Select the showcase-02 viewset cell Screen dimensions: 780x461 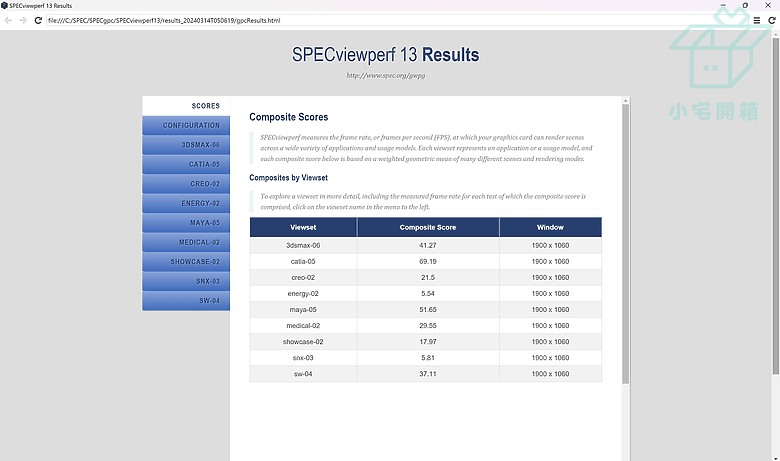tap(303, 342)
